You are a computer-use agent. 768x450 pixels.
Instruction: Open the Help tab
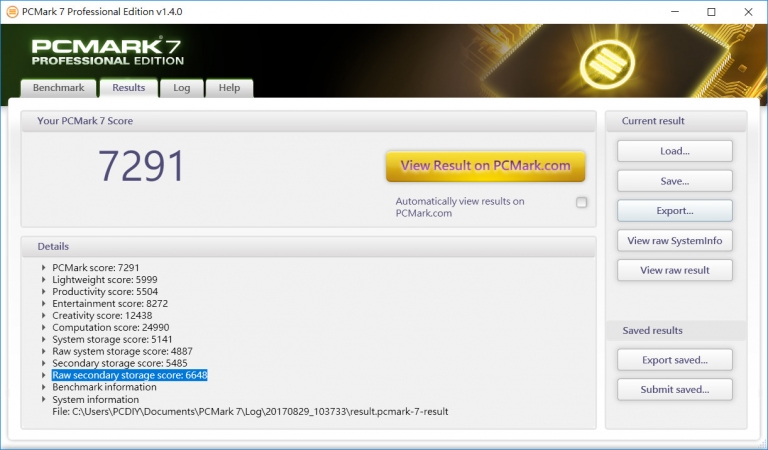(229, 88)
